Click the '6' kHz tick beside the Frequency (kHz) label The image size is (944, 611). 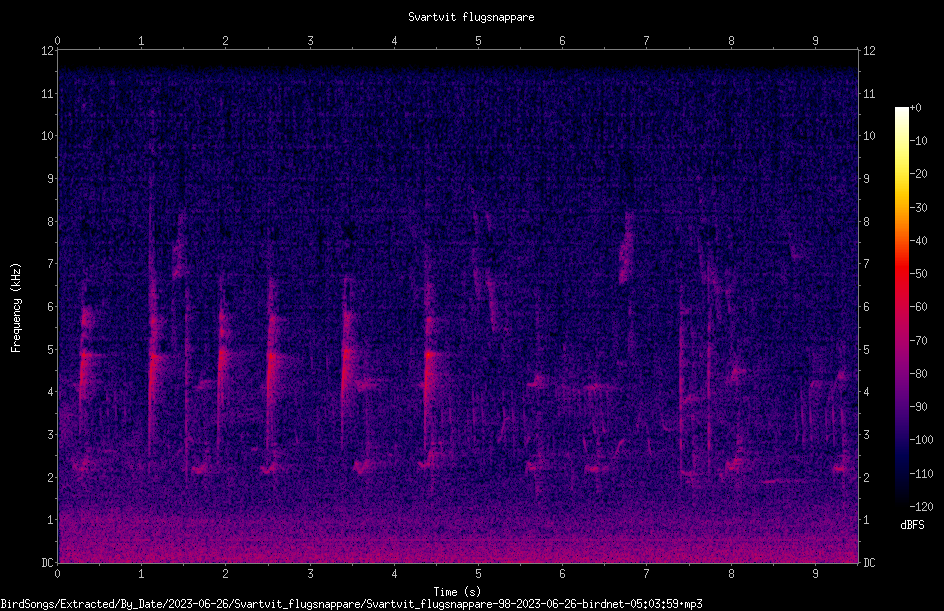[51, 306]
